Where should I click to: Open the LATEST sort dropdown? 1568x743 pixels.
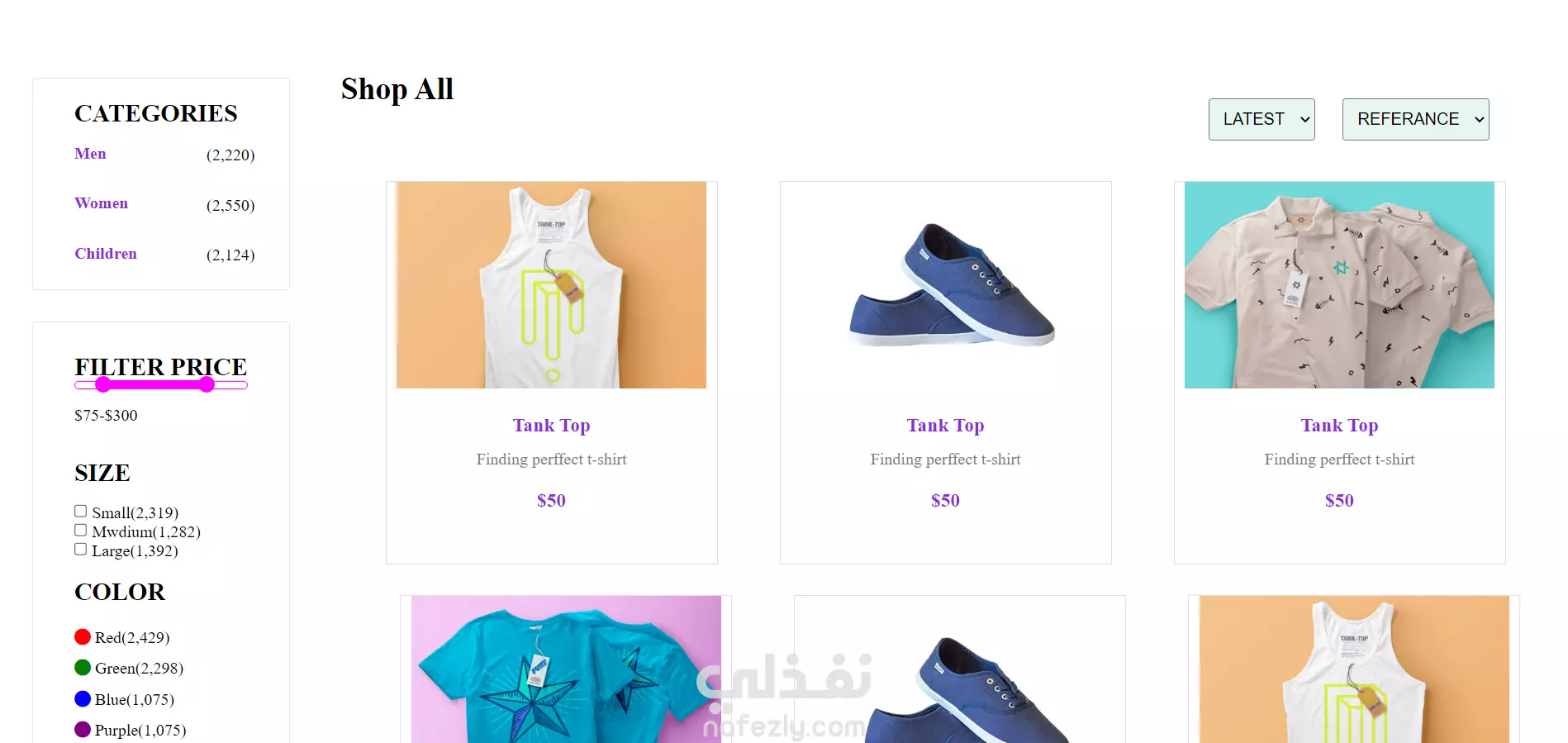pos(1262,119)
